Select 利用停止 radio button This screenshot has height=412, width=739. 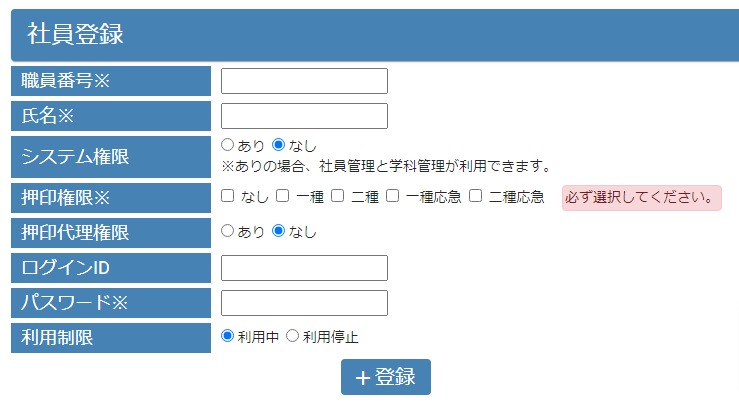pyautogui.click(x=292, y=336)
